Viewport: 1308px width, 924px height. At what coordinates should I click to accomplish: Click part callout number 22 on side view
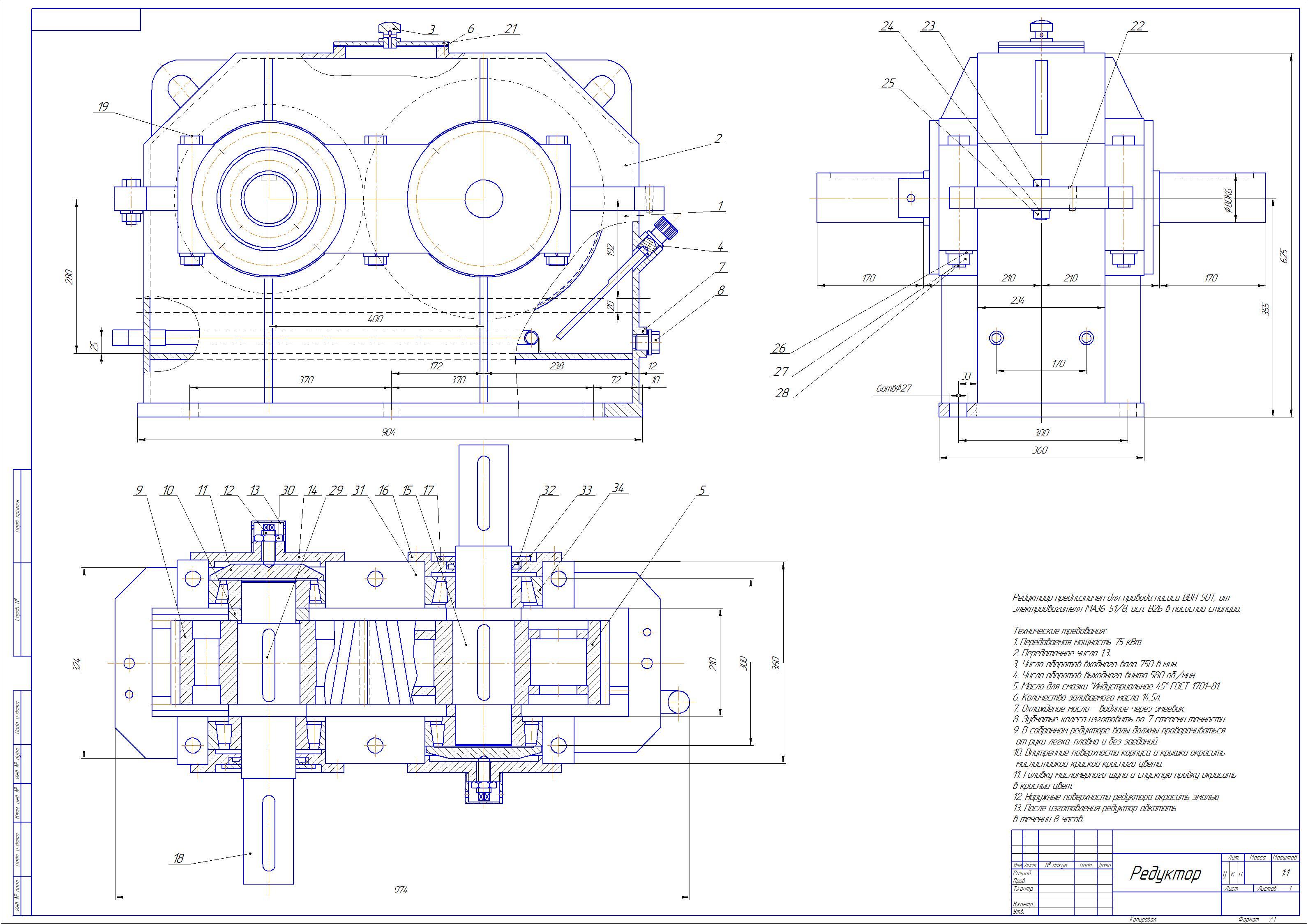[1137, 26]
